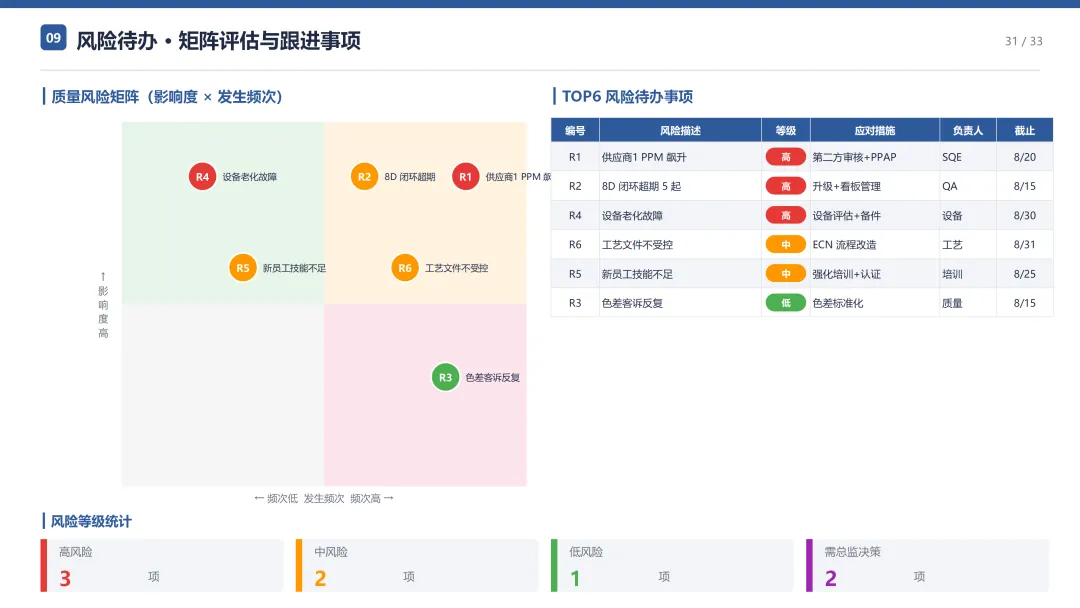Click the 发生频次 x-axis label
The width and height of the screenshot is (1080, 608).
pyautogui.click(x=324, y=499)
